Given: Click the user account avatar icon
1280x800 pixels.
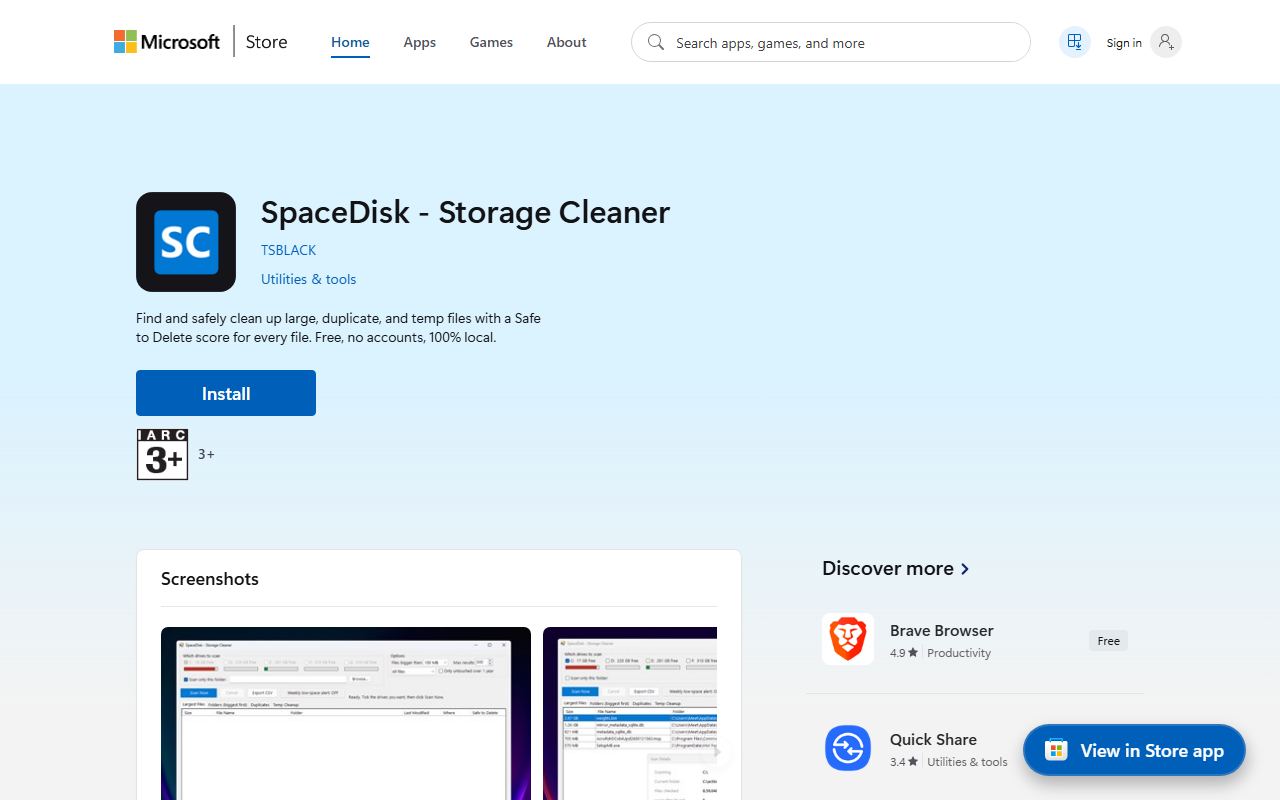Looking at the screenshot, I should point(1166,42).
